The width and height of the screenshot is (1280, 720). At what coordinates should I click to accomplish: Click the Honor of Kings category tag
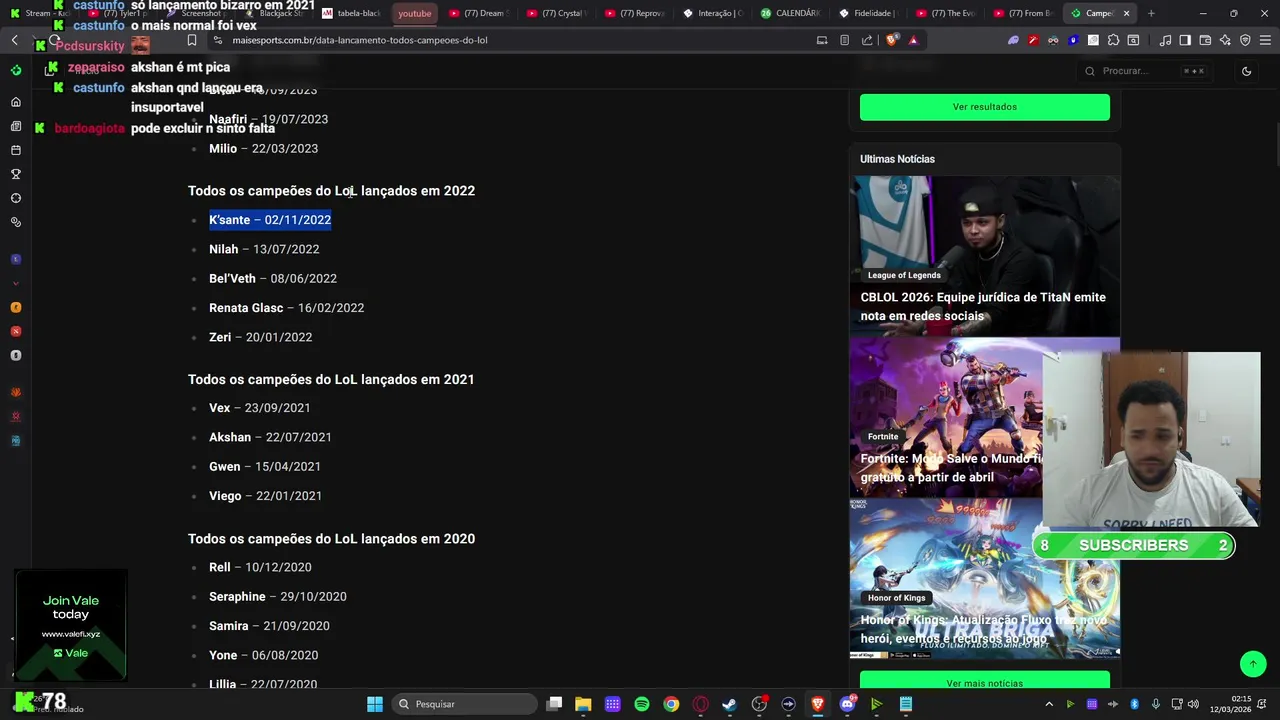click(896, 598)
